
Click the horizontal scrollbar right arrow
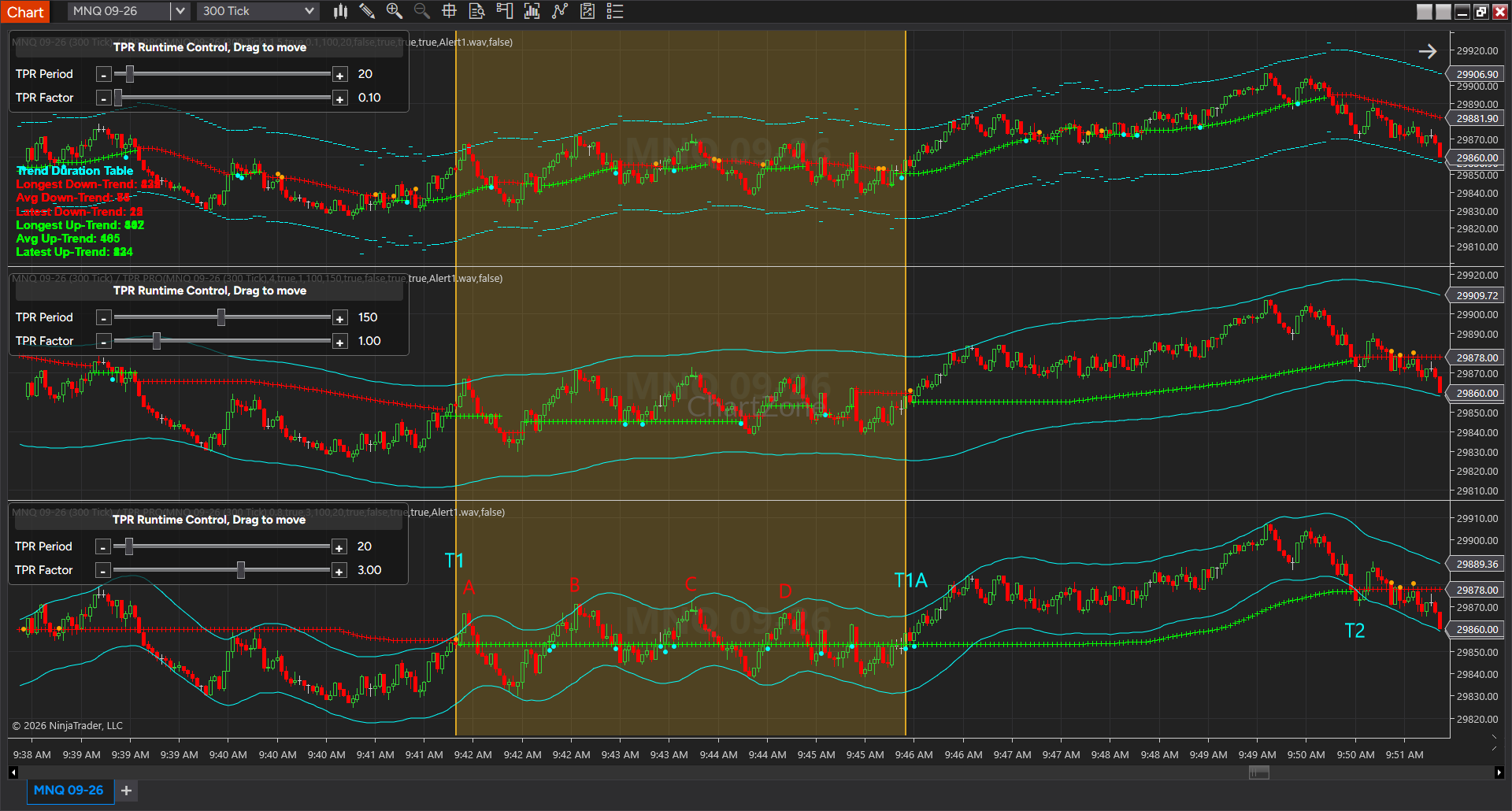coord(1499,772)
